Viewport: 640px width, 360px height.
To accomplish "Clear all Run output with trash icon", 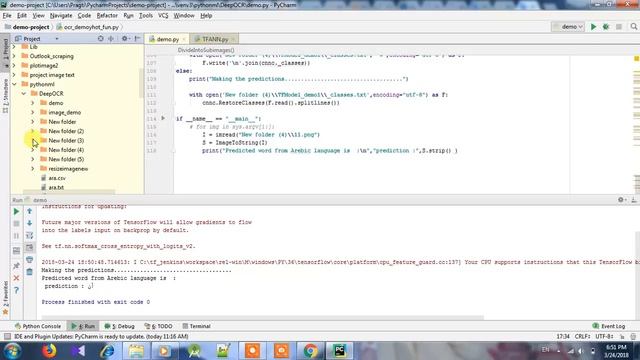I will click(29, 272).
